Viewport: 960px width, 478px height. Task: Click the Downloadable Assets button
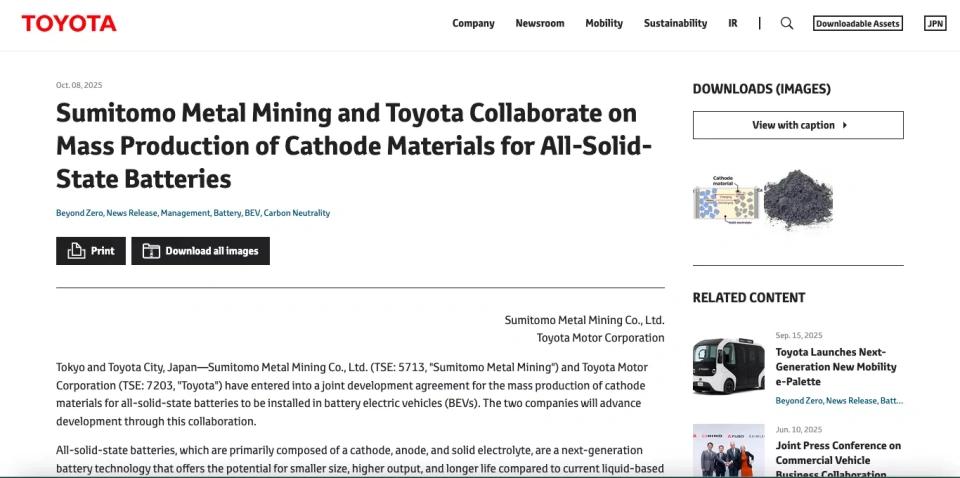tap(857, 23)
